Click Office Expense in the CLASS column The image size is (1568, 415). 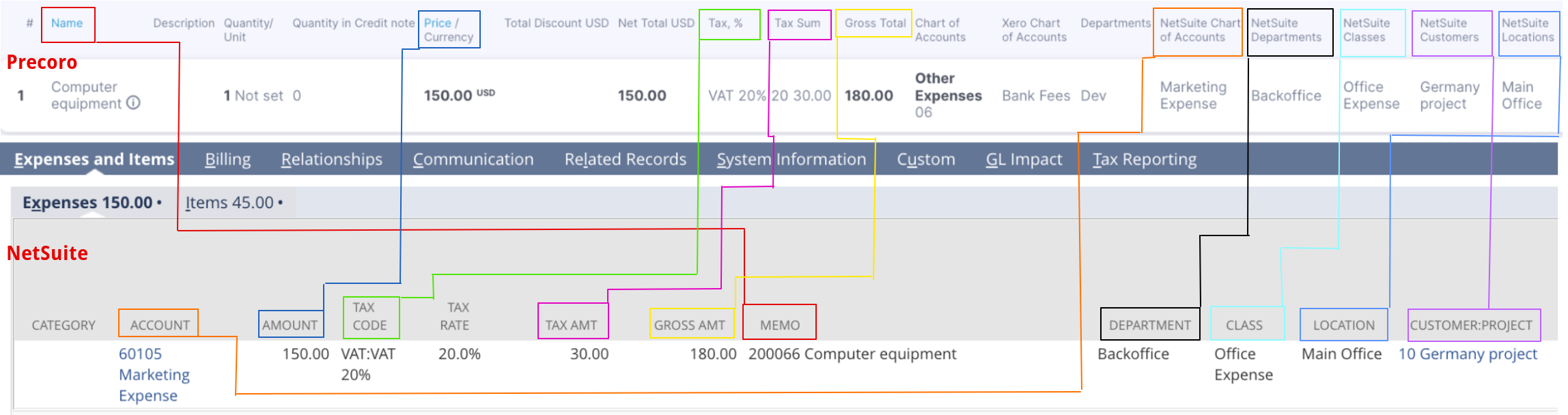[1244, 364]
